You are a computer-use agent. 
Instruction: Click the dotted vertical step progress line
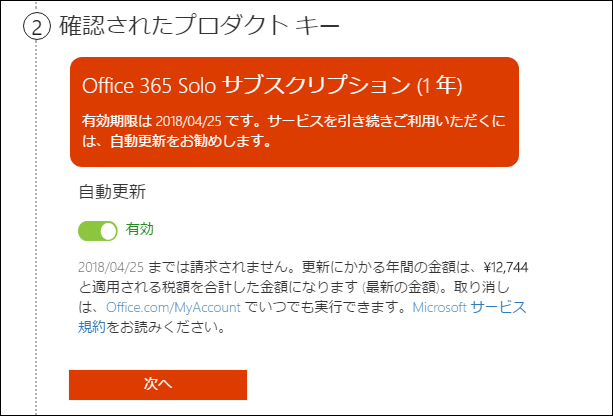pos(36,227)
